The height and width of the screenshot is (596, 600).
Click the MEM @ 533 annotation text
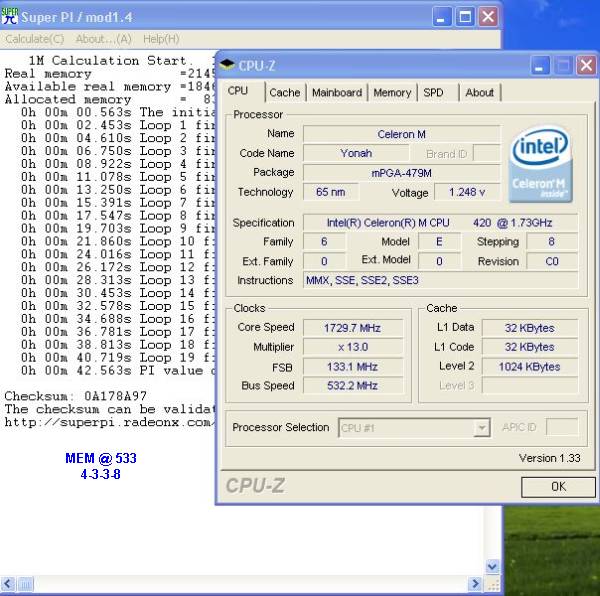[101, 458]
